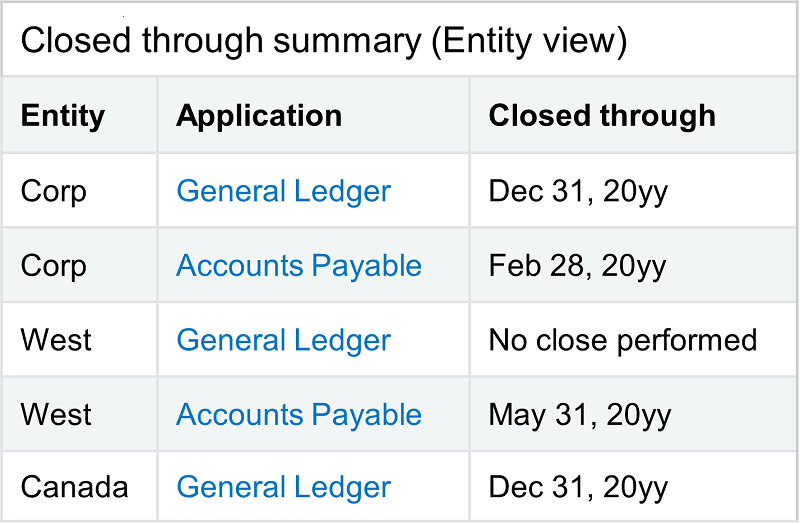The image size is (800, 524).
Task: Select West cell in Accounts Payable row
Action: click(x=56, y=415)
